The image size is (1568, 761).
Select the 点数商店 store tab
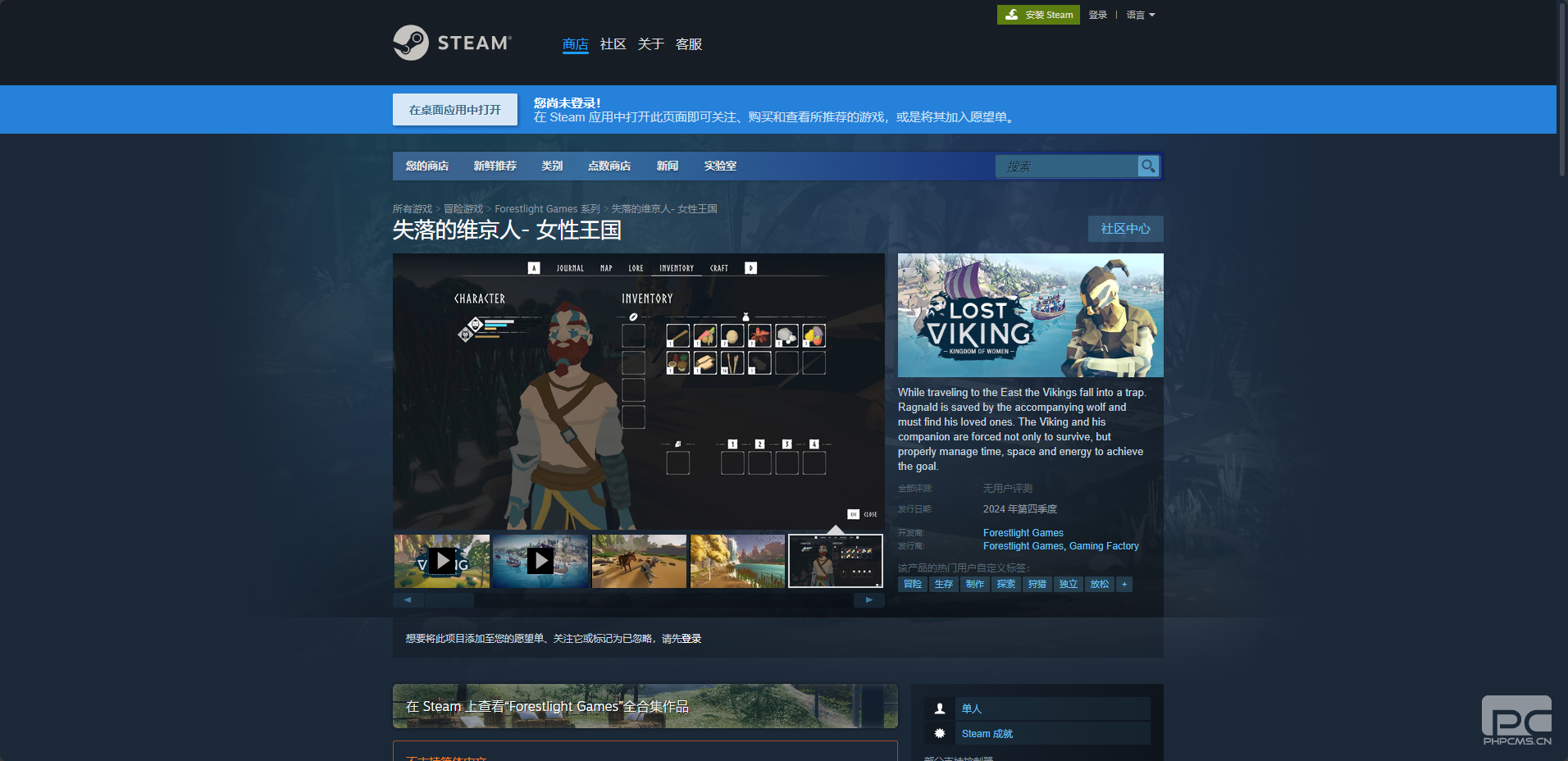point(609,166)
